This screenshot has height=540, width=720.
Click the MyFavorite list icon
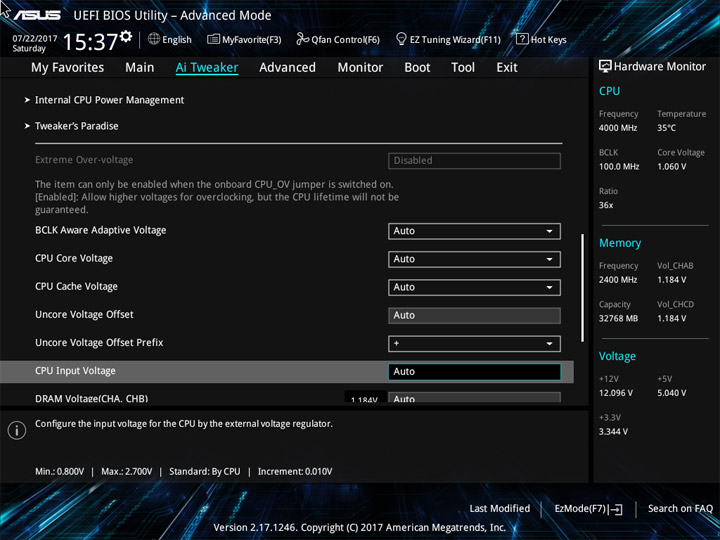click(213, 39)
